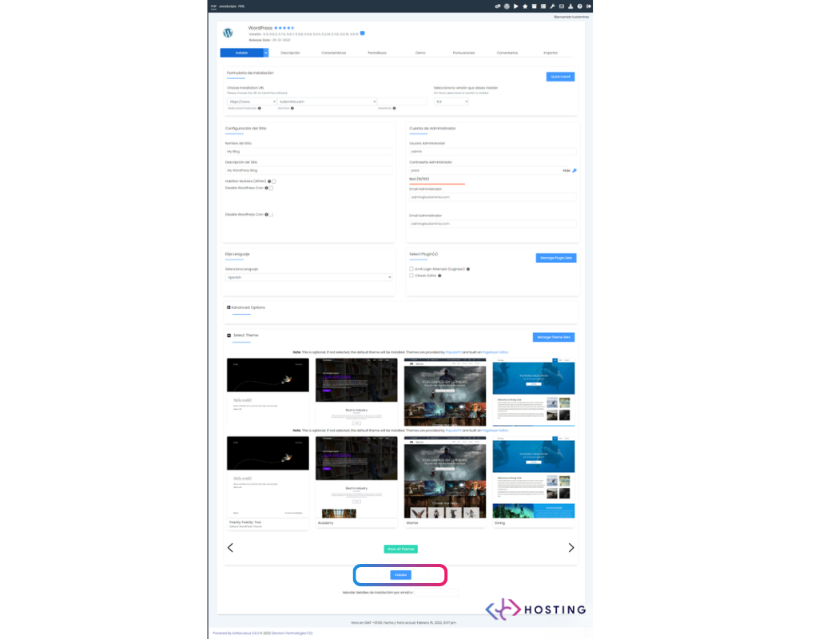Log out using the exit icon top right
This screenshot has width=815, height=639.
tap(590, 6)
